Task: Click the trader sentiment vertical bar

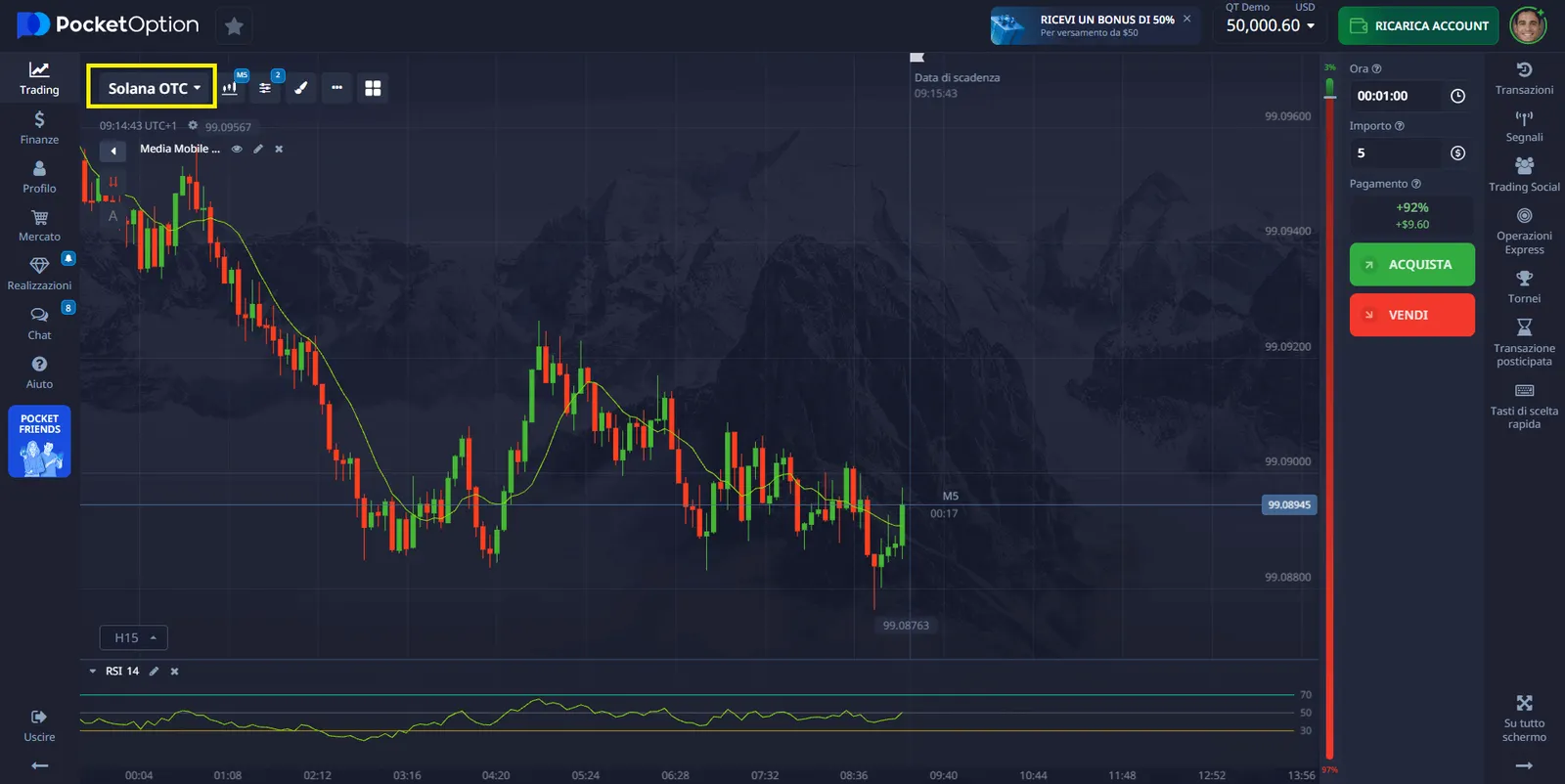Action: 1329,420
